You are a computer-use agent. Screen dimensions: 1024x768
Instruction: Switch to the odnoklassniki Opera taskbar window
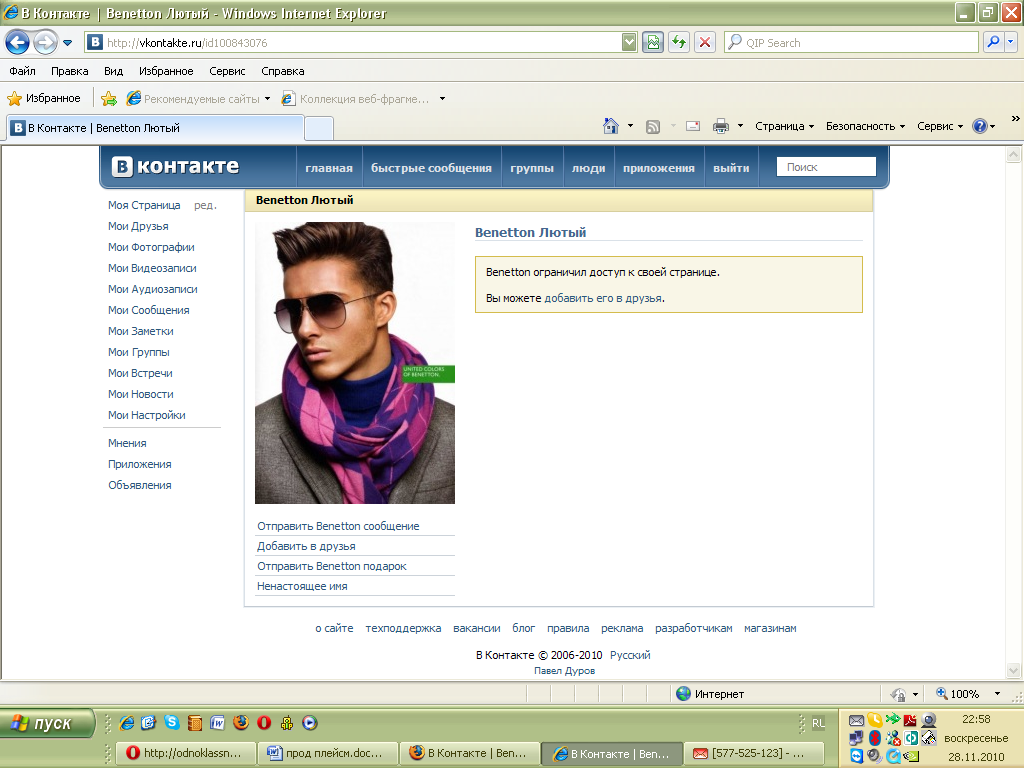coord(185,753)
